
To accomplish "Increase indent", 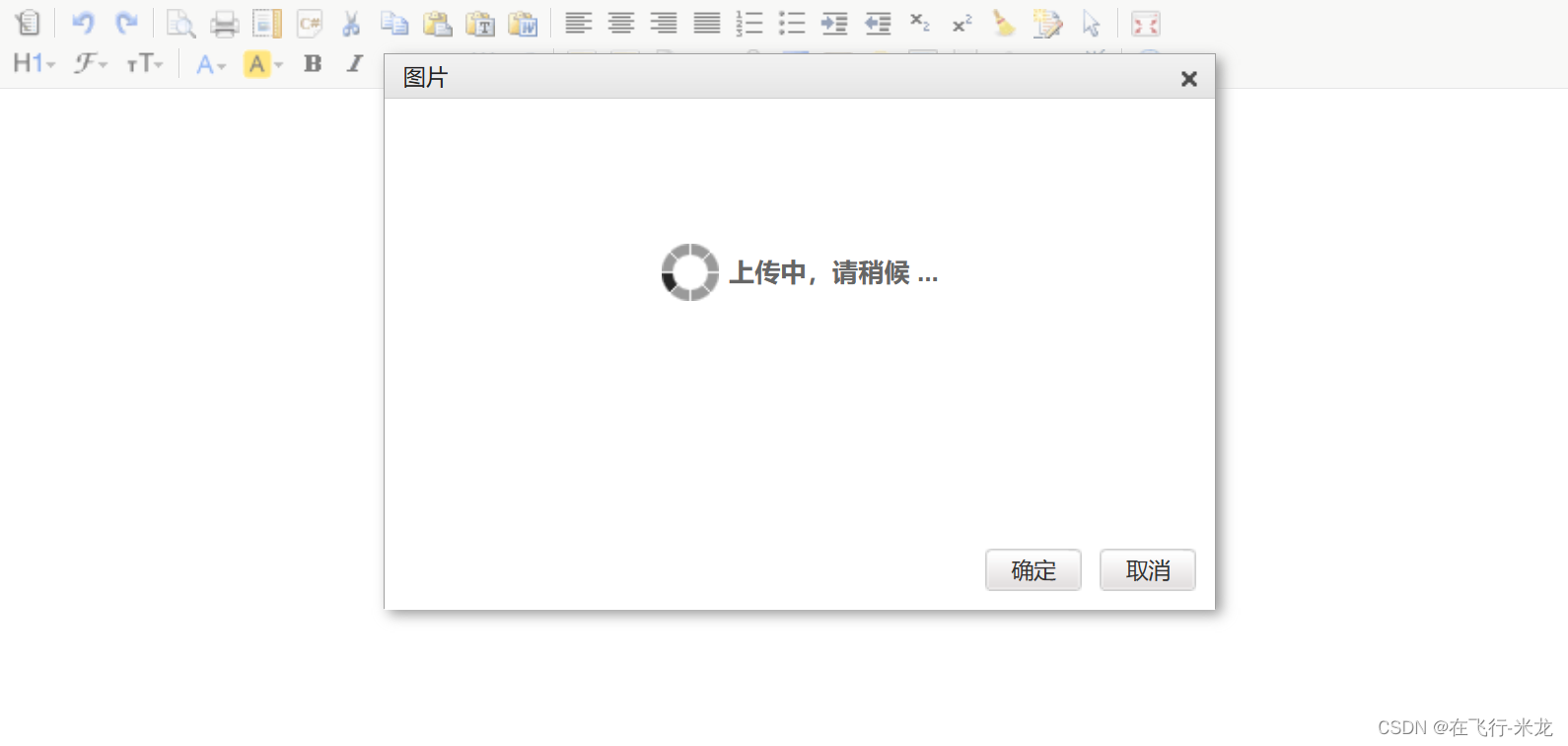I will (x=835, y=23).
